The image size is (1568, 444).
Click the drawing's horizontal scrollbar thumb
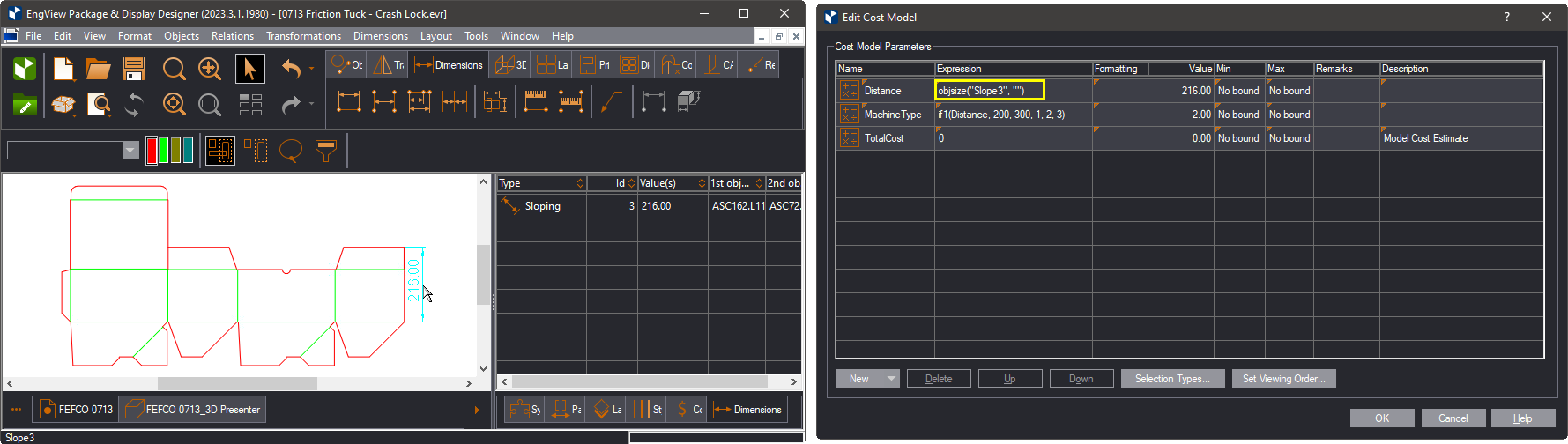[x=237, y=383]
